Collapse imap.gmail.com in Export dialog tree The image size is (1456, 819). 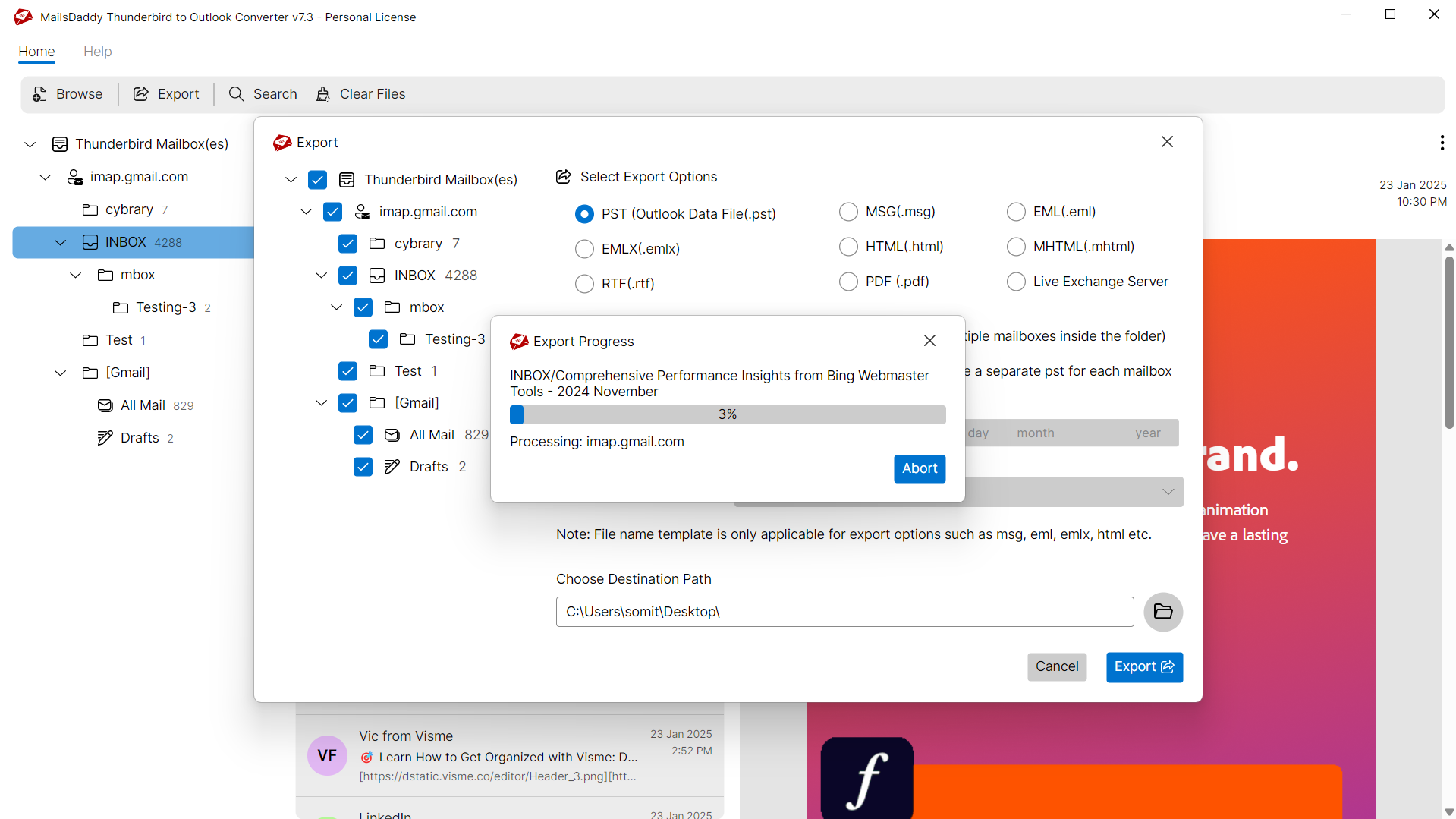pyautogui.click(x=306, y=212)
